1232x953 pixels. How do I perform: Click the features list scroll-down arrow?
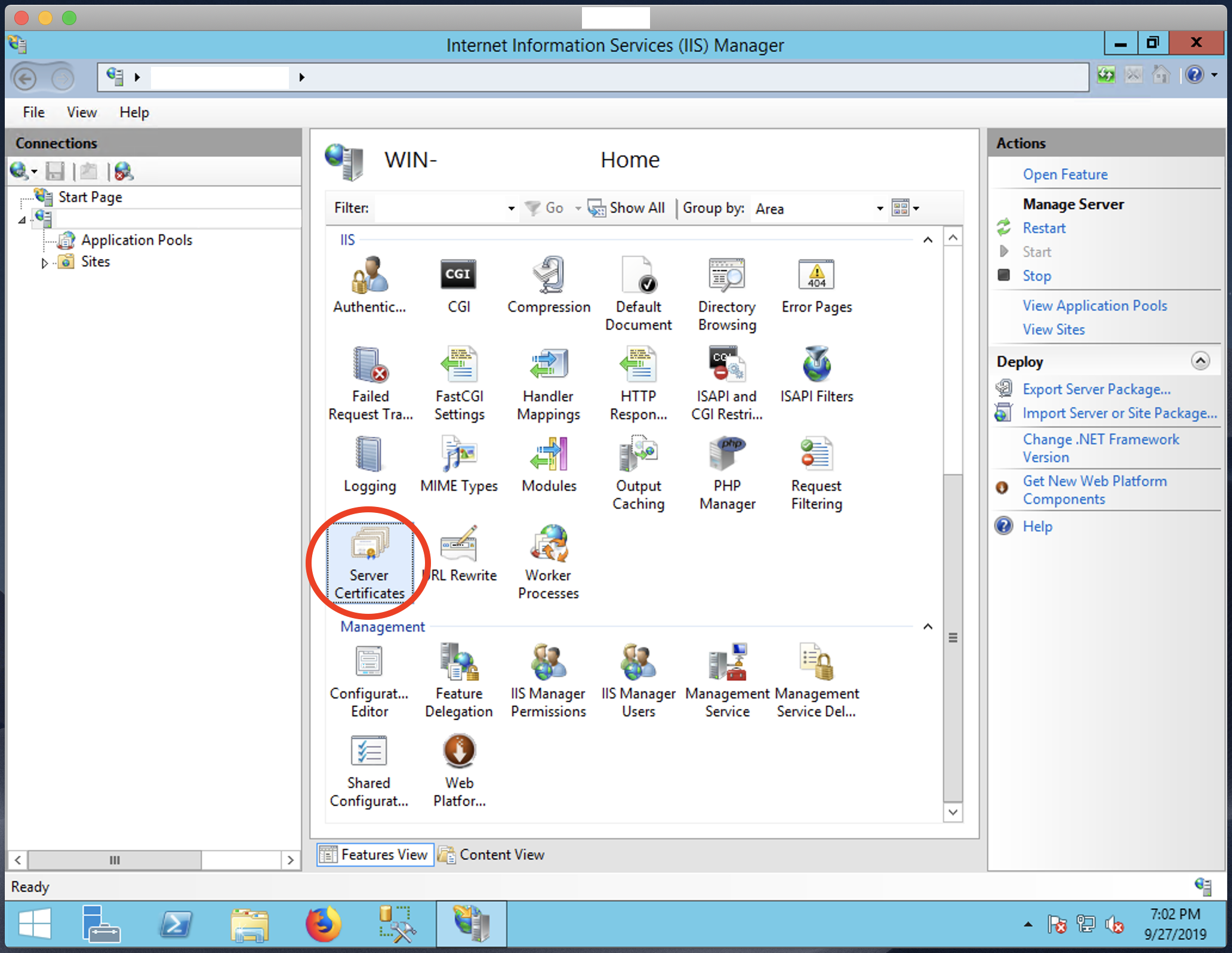click(953, 812)
